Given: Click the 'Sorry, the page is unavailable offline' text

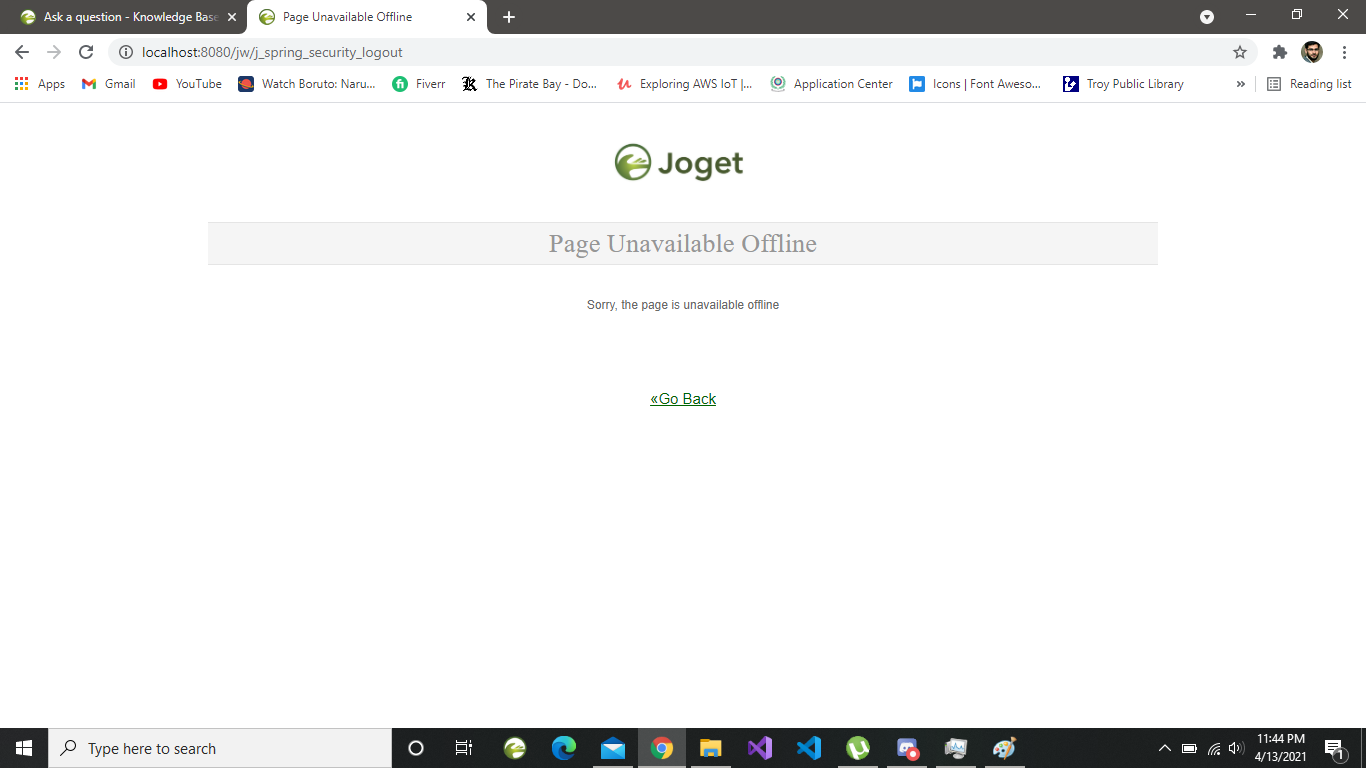Looking at the screenshot, I should (x=683, y=305).
